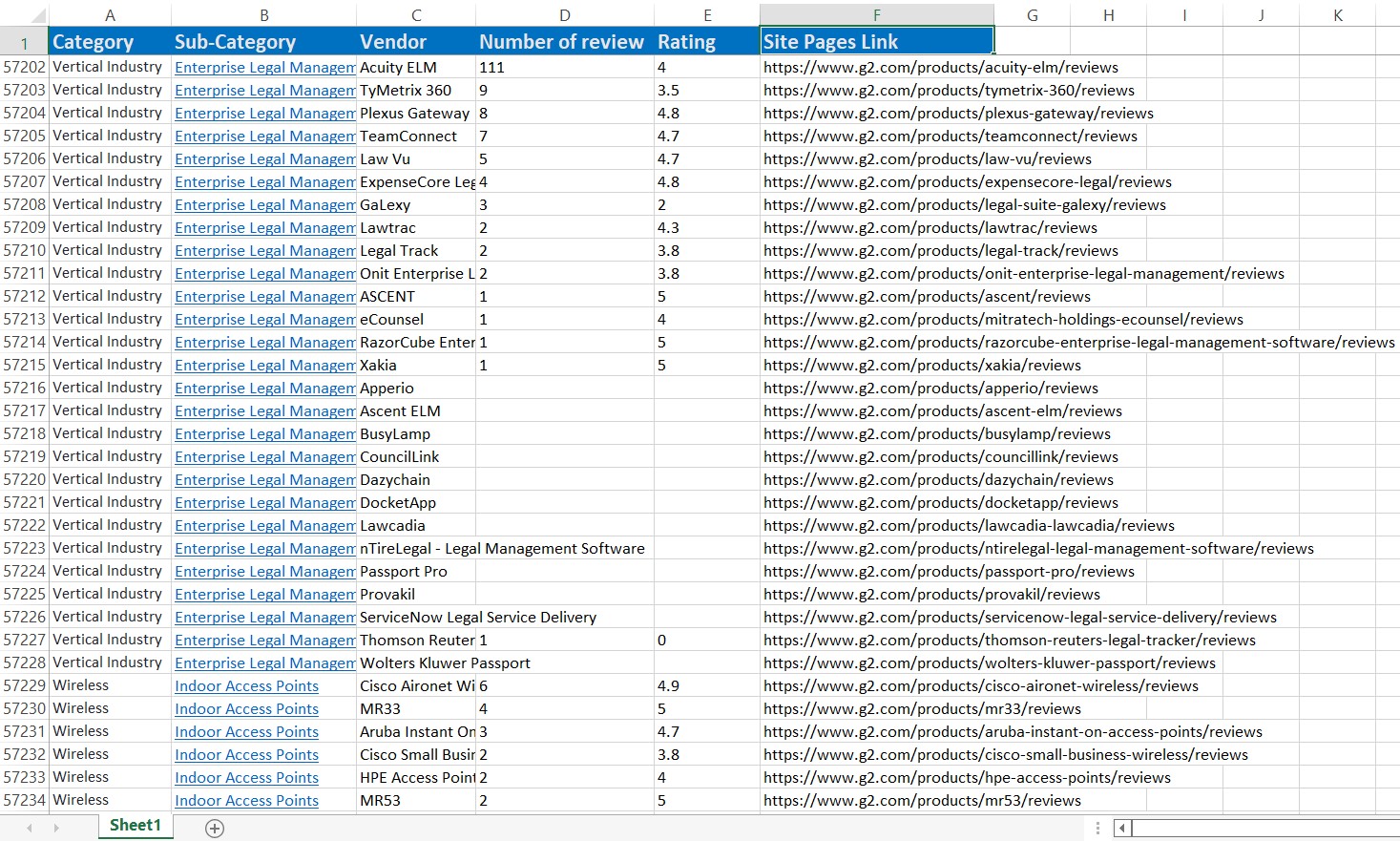Click the tab bar splitter dots handle

click(1097, 828)
